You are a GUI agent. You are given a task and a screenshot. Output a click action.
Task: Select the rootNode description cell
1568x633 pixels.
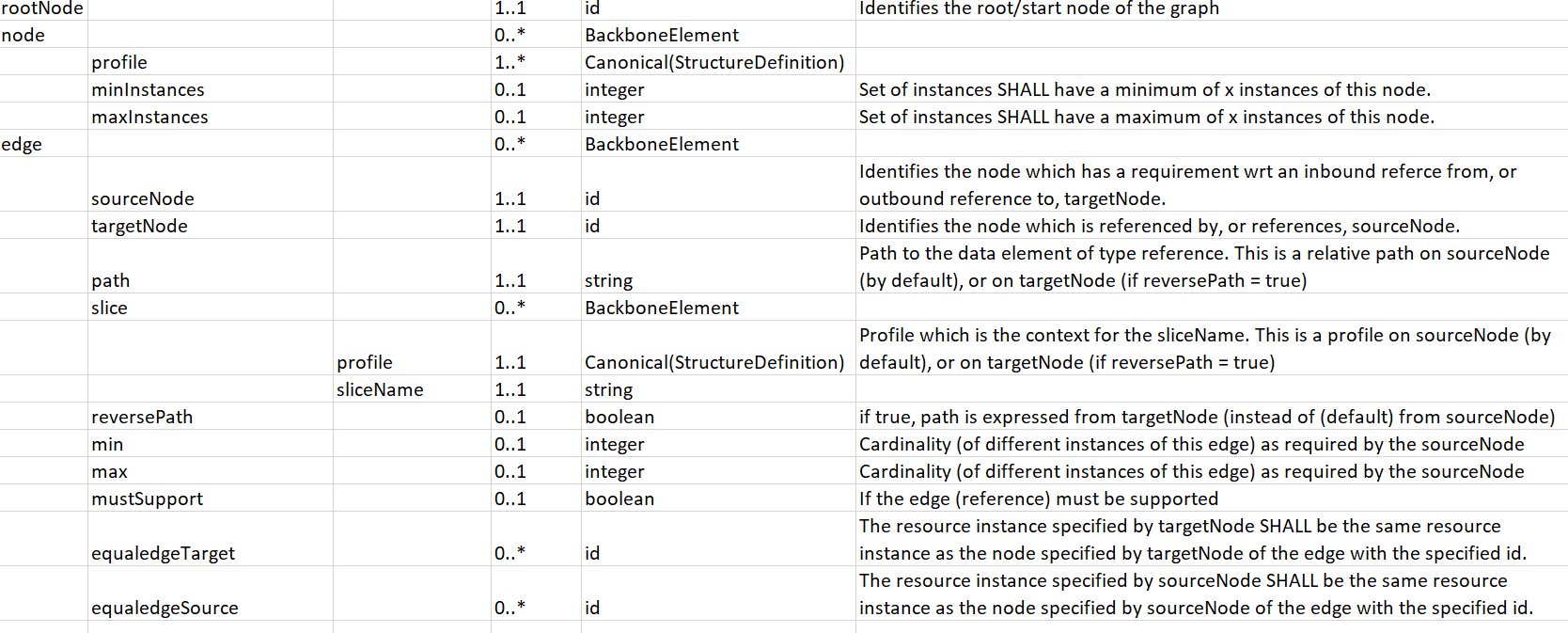click(1212, 9)
